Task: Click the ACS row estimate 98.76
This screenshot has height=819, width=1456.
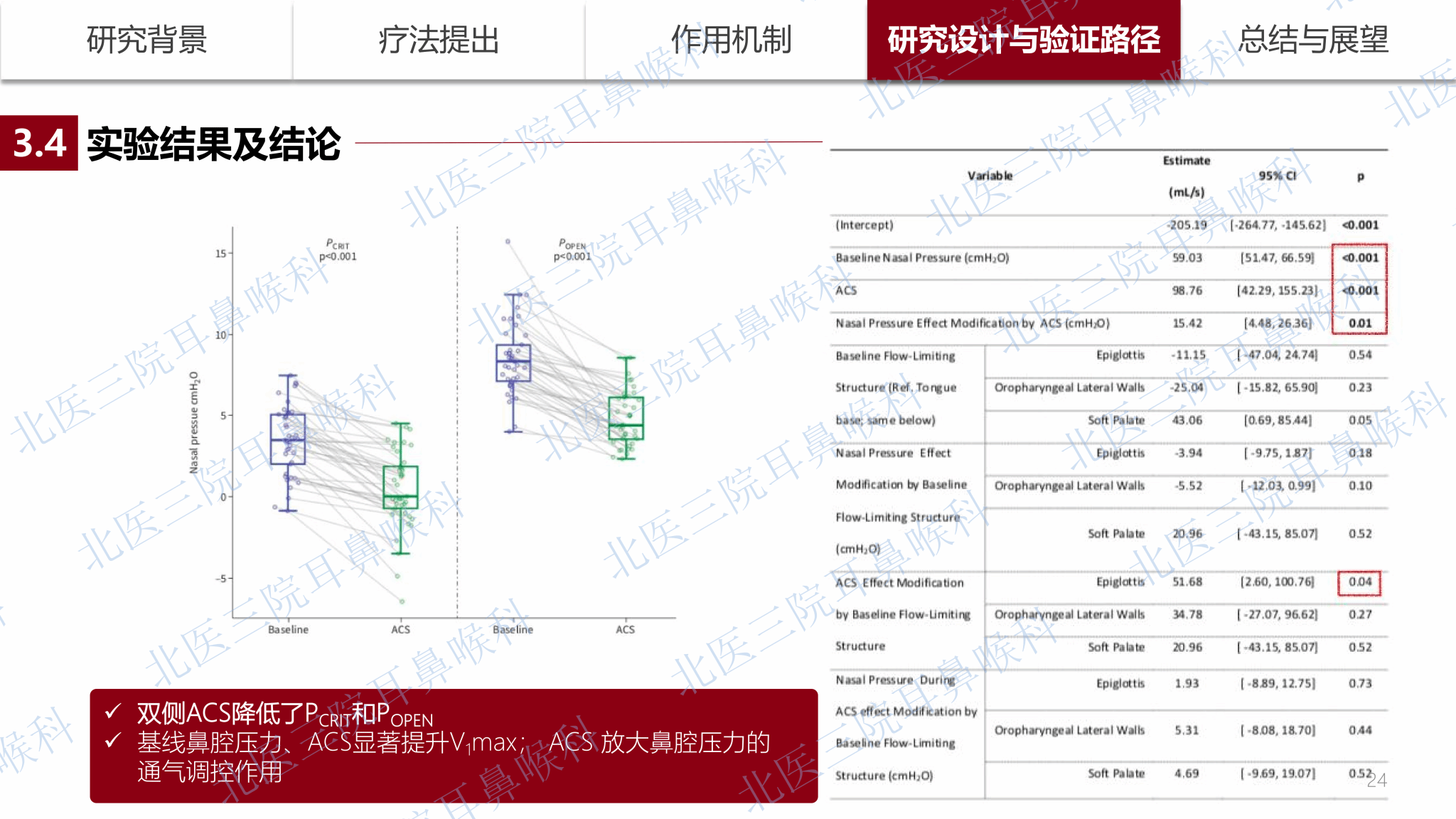Action: 1187,291
